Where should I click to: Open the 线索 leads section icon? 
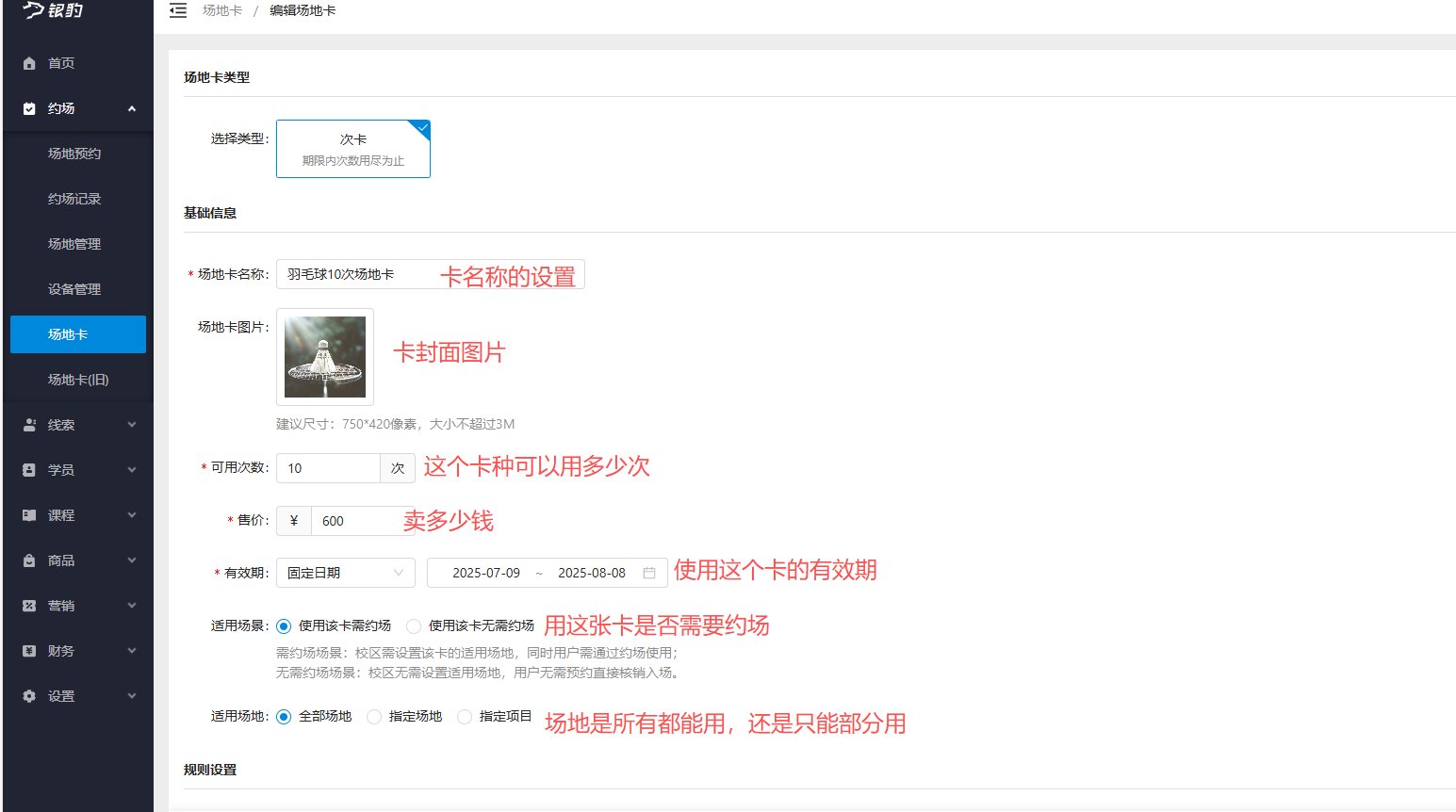tap(28, 424)
